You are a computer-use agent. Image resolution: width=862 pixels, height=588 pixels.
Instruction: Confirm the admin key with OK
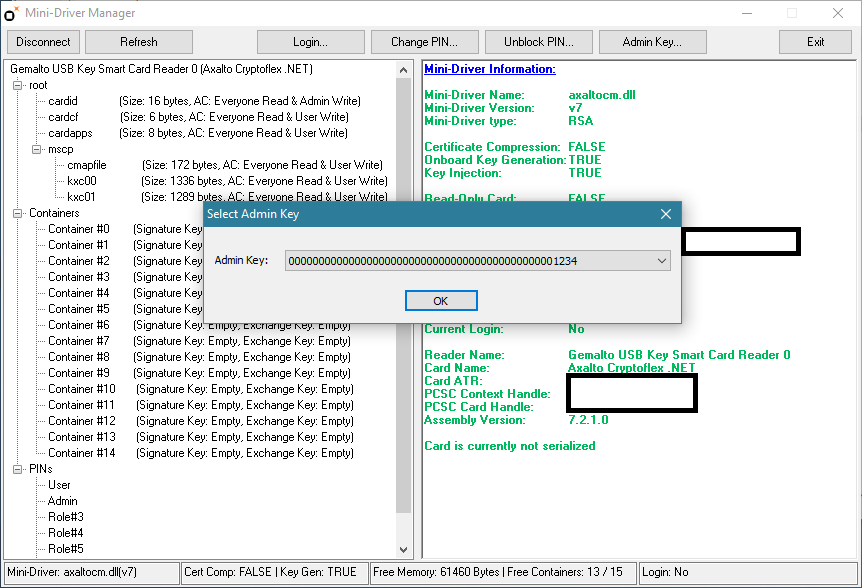click(441, 301)
